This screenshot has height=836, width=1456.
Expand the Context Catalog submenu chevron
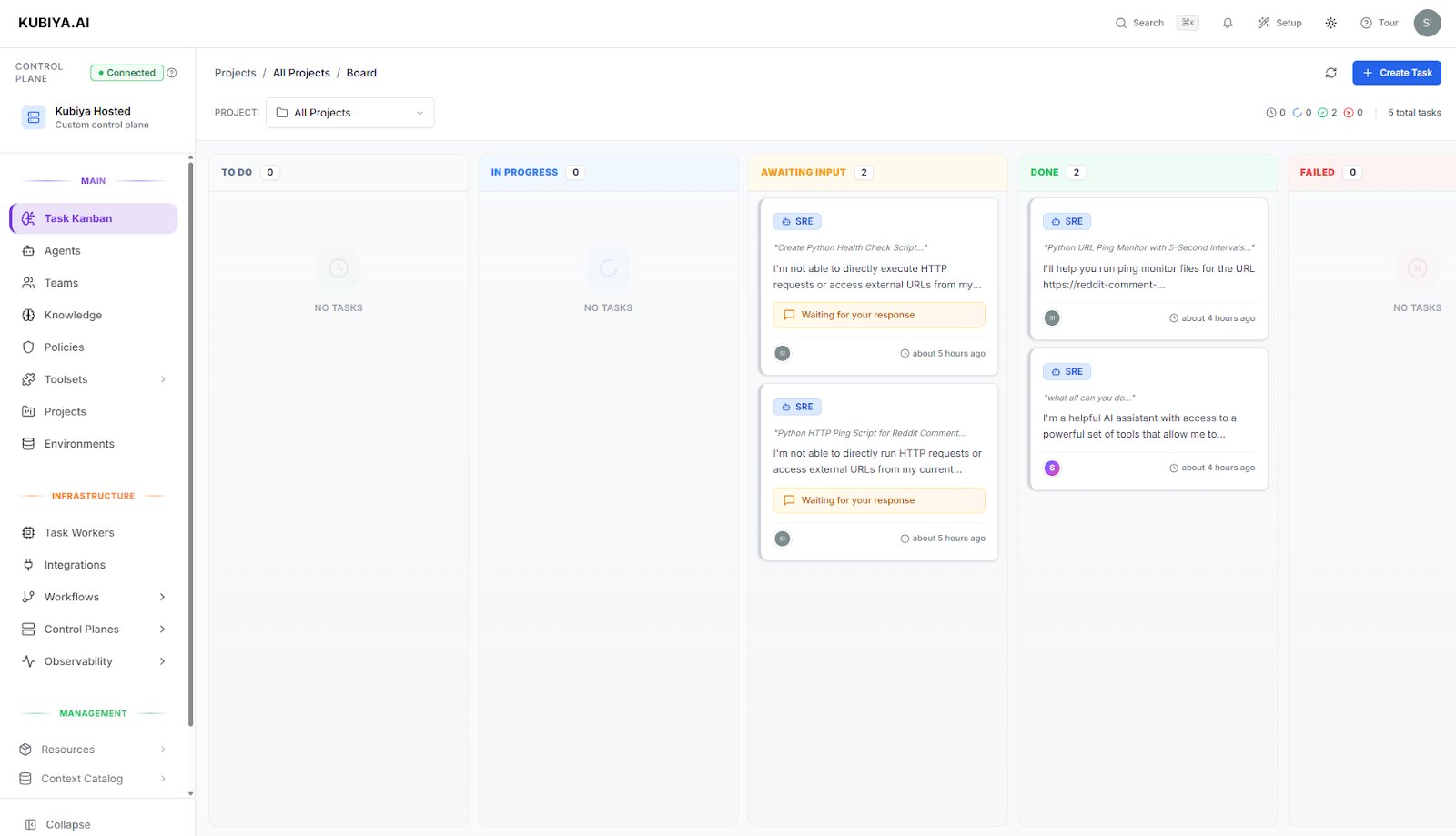163,779
